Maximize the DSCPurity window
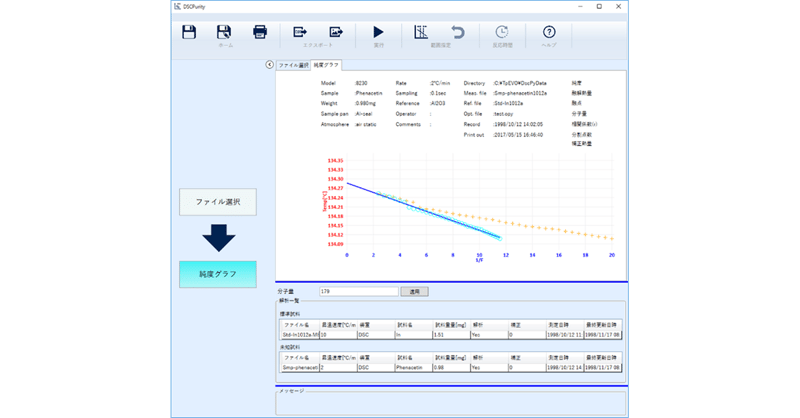The width and height of the screenshot is (800, 418). pos(599,7)
